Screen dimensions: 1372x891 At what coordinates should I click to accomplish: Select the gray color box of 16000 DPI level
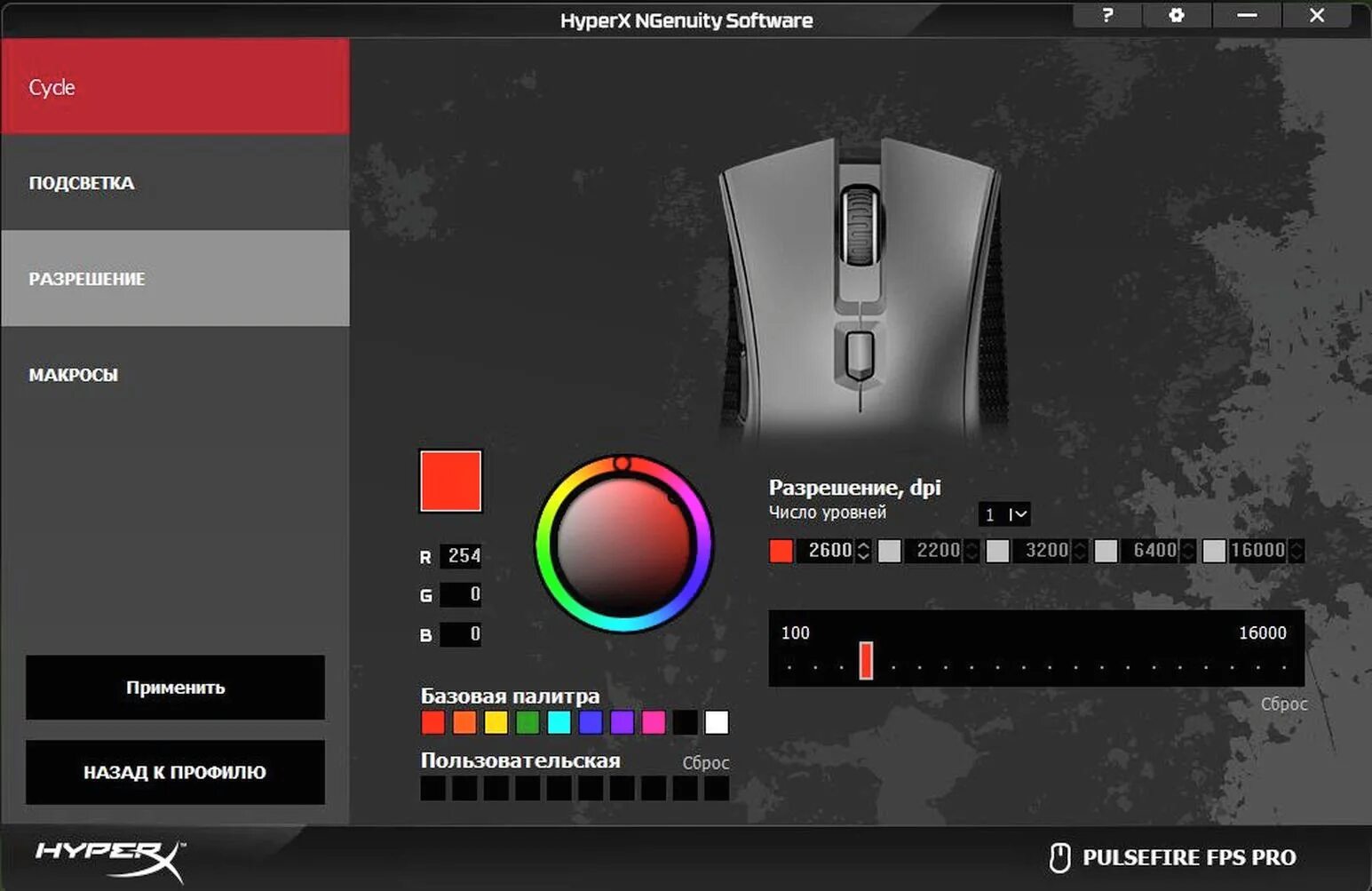tap(1215, 551)
